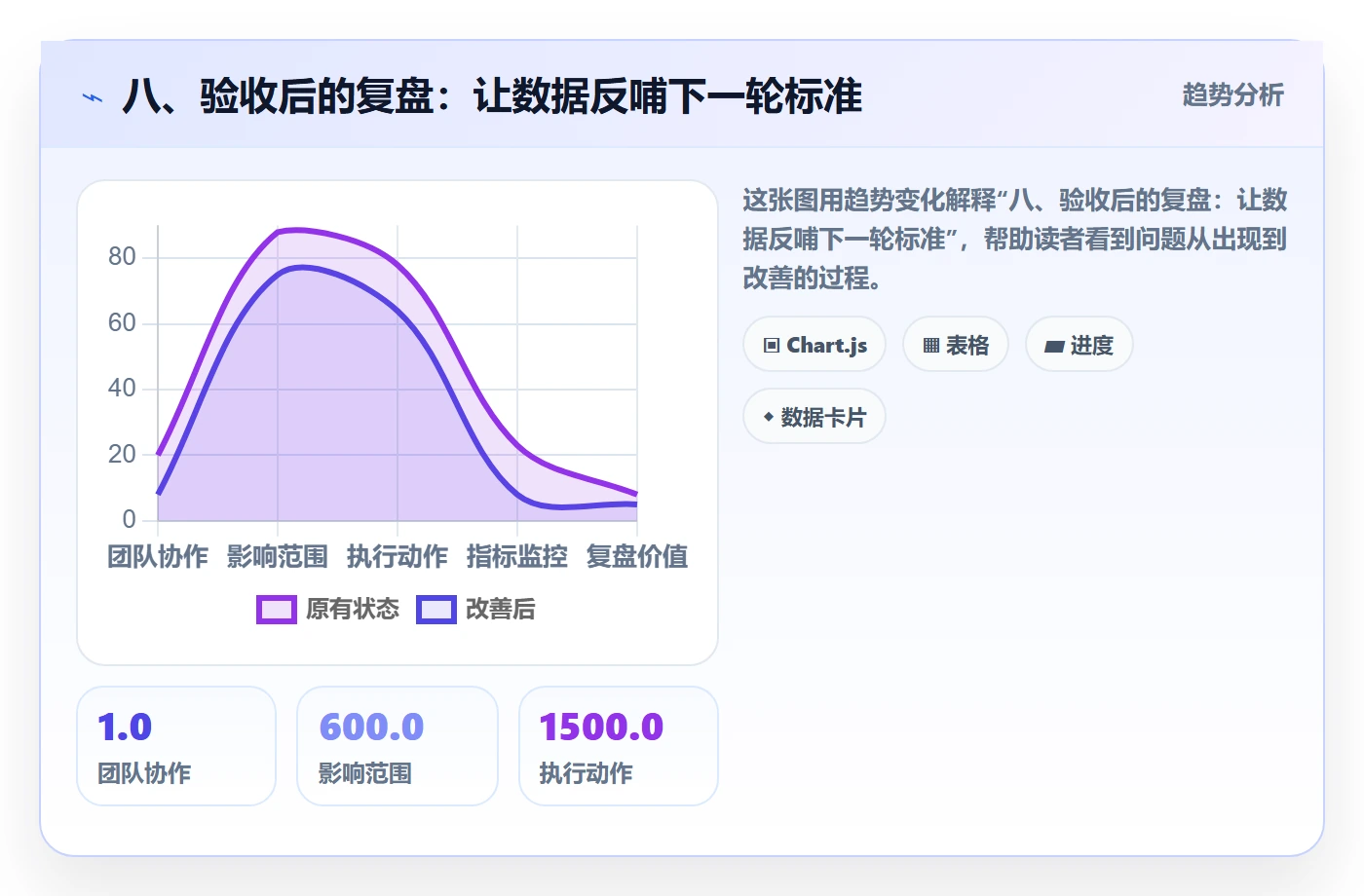Open the 1.0 团队协作 stat card
Viewport: 1364px width, 896px height.
176,746
